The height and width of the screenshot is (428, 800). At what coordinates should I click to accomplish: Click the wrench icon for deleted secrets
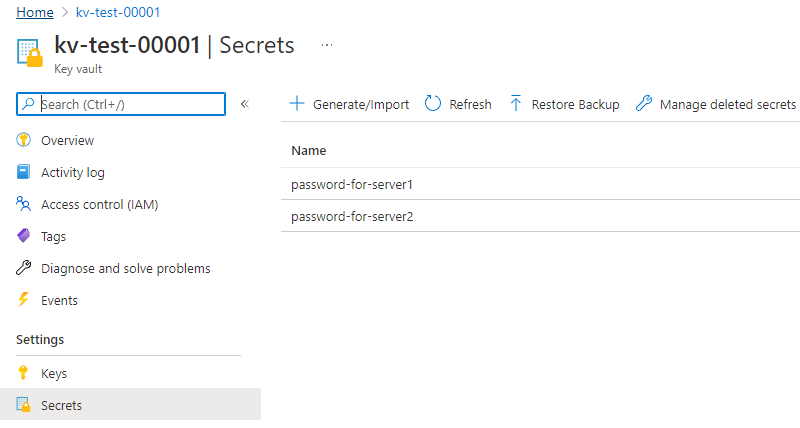pyautogui.click(x=644, y=104)
